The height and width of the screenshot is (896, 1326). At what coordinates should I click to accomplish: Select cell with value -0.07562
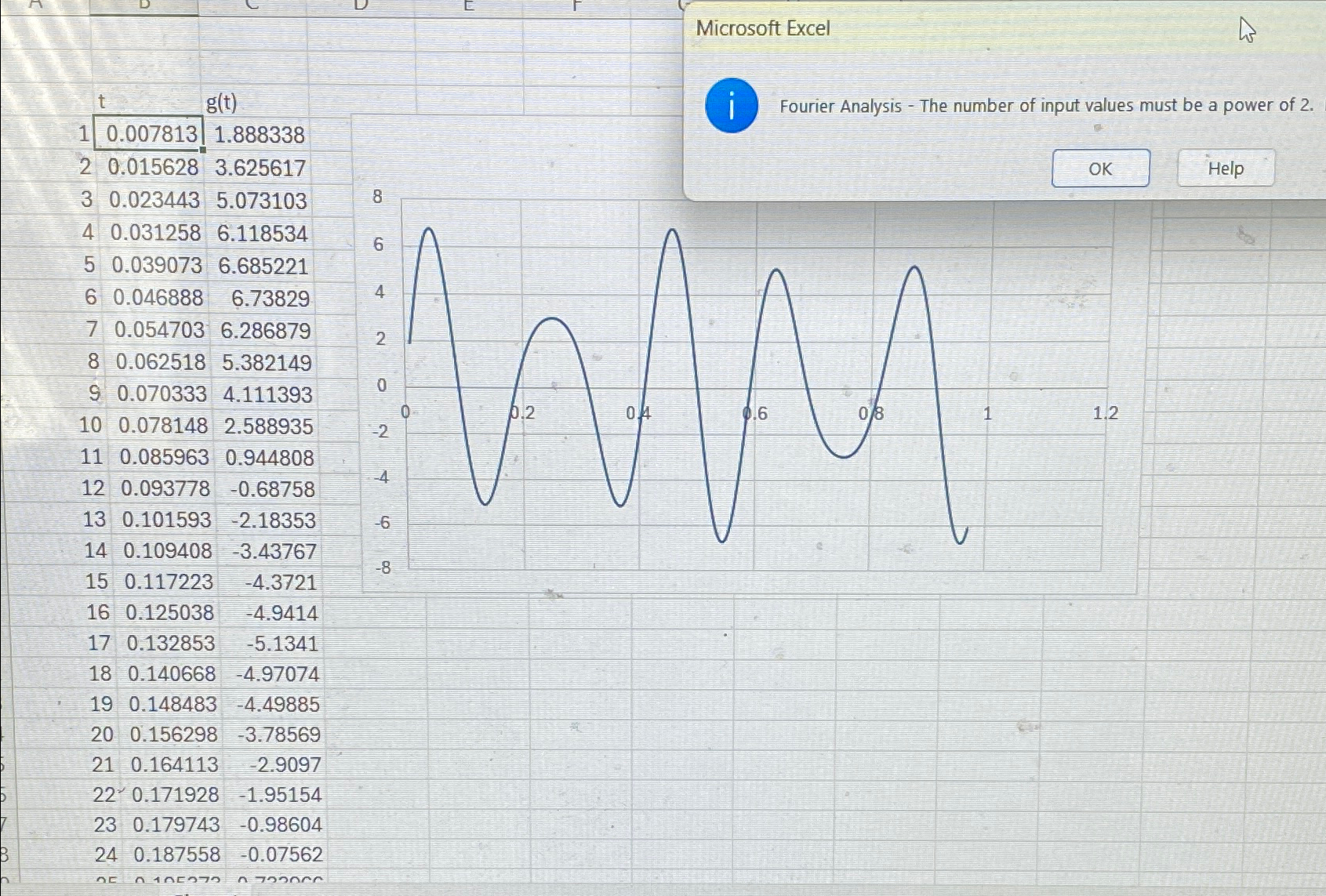tap(281, 854)
